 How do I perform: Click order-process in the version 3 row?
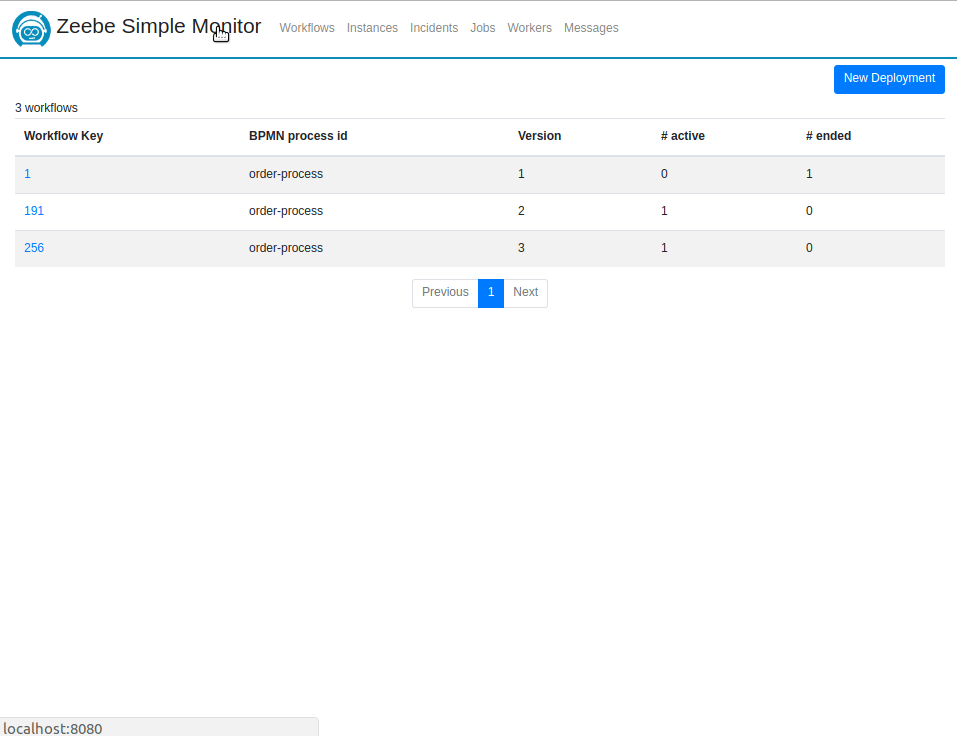tap(286, 248)
